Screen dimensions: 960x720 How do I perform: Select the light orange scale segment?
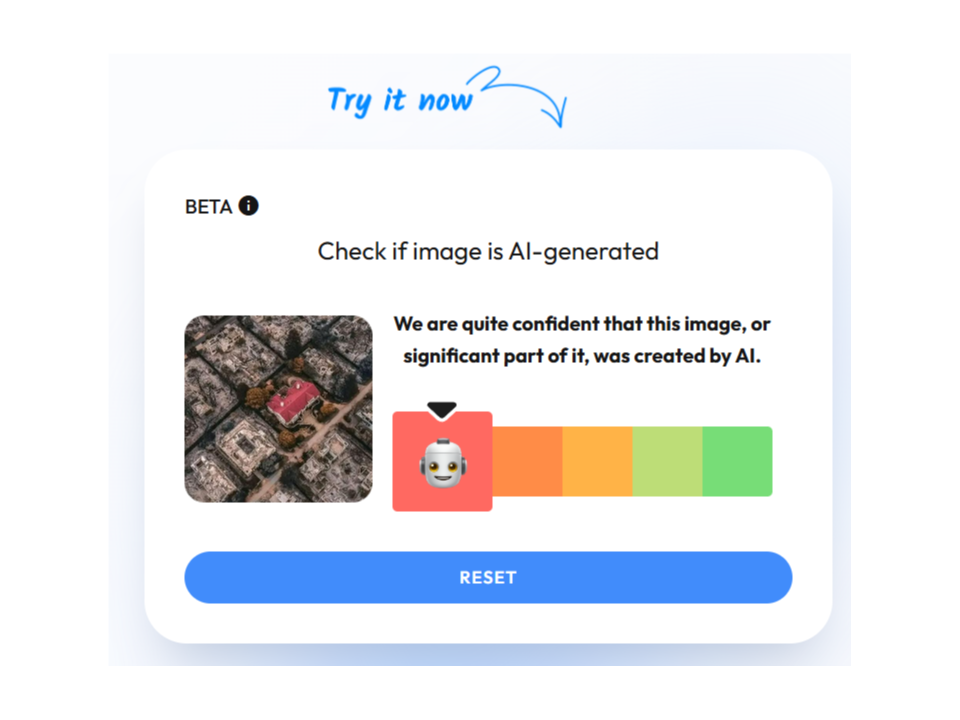click(598, 461)
